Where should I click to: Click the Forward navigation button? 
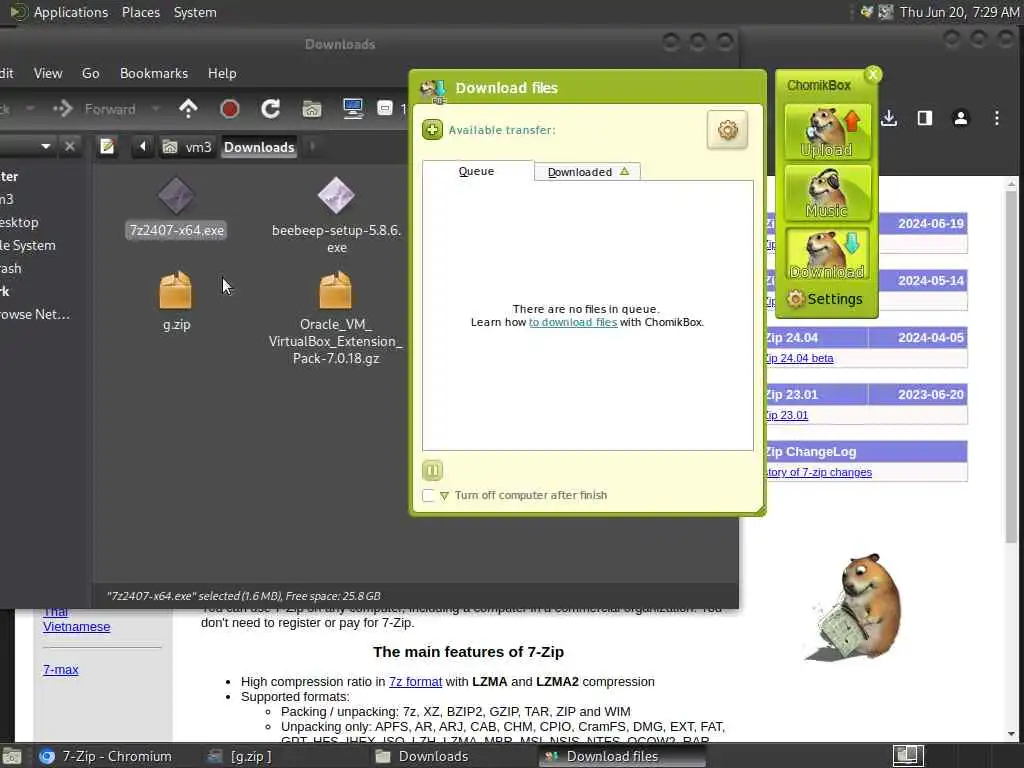point(94,109)
